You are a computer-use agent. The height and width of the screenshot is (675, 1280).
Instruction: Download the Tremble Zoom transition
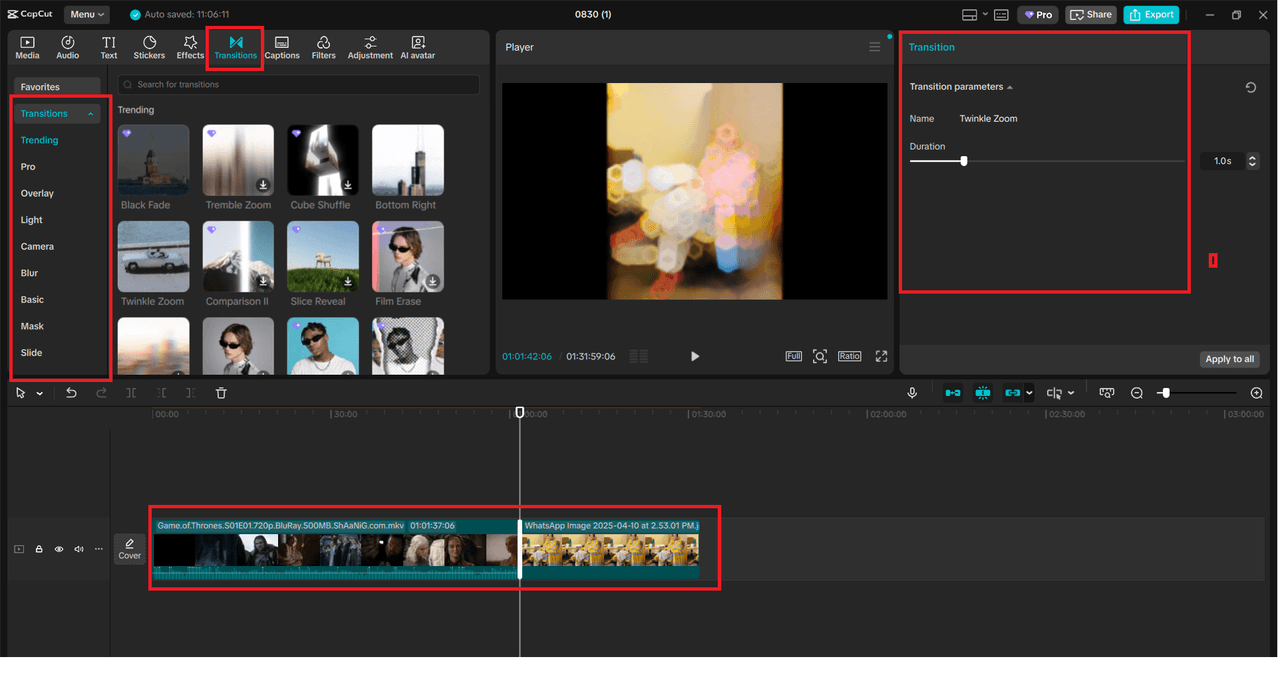pyautogui.click(x=263, y=185)
